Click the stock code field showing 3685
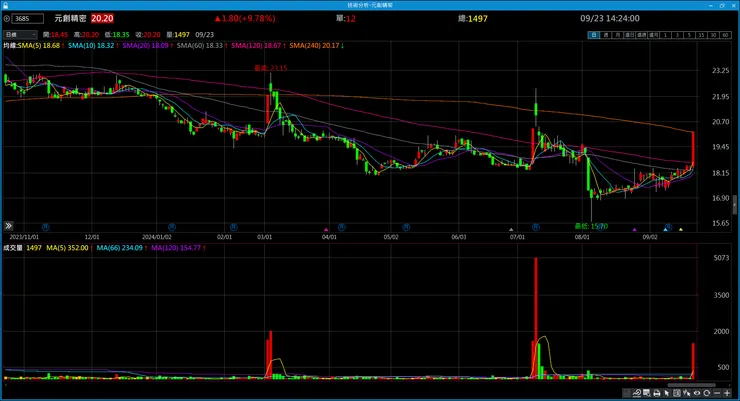This screenshot has width=740, height=401. [x=28, y=19]
